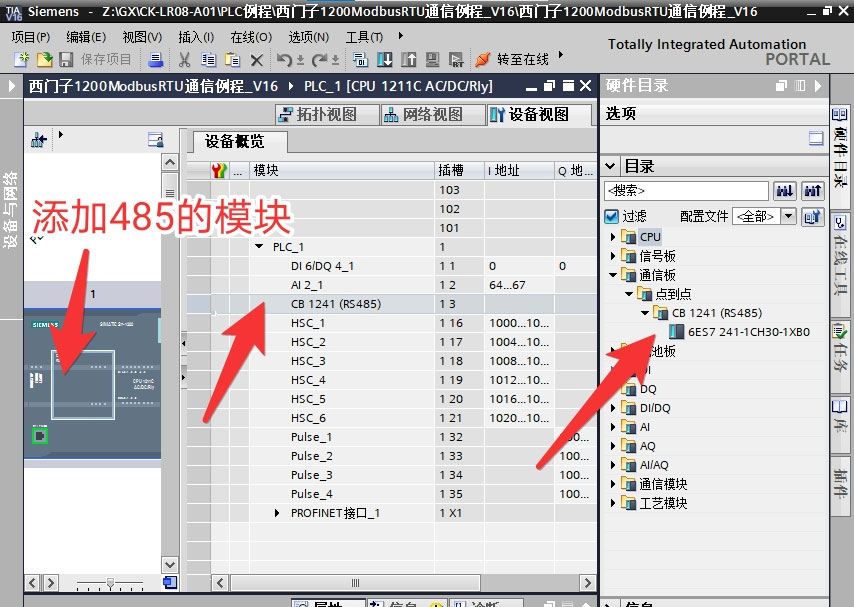Open the 插入(I) menu
Image resolution: width=854 pixels, height=607 pixels.
click(x=196, y=37)
